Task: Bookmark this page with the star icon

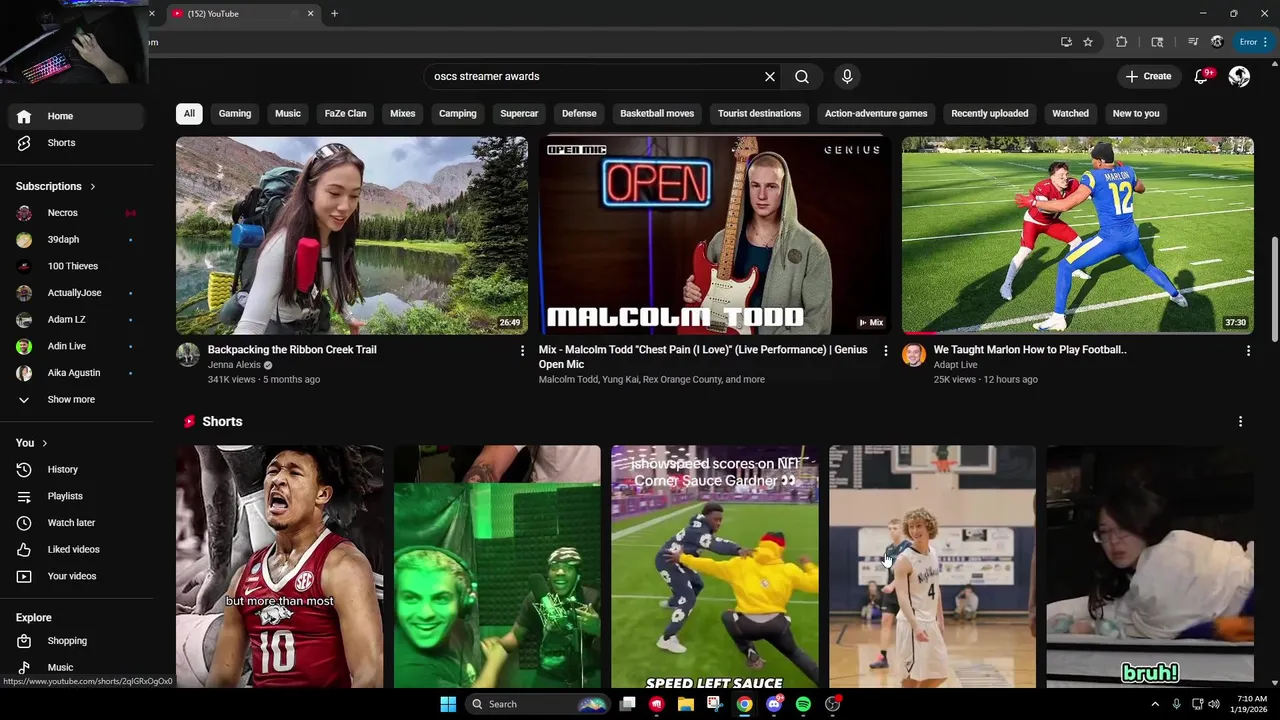Action: pos(1088,42)
